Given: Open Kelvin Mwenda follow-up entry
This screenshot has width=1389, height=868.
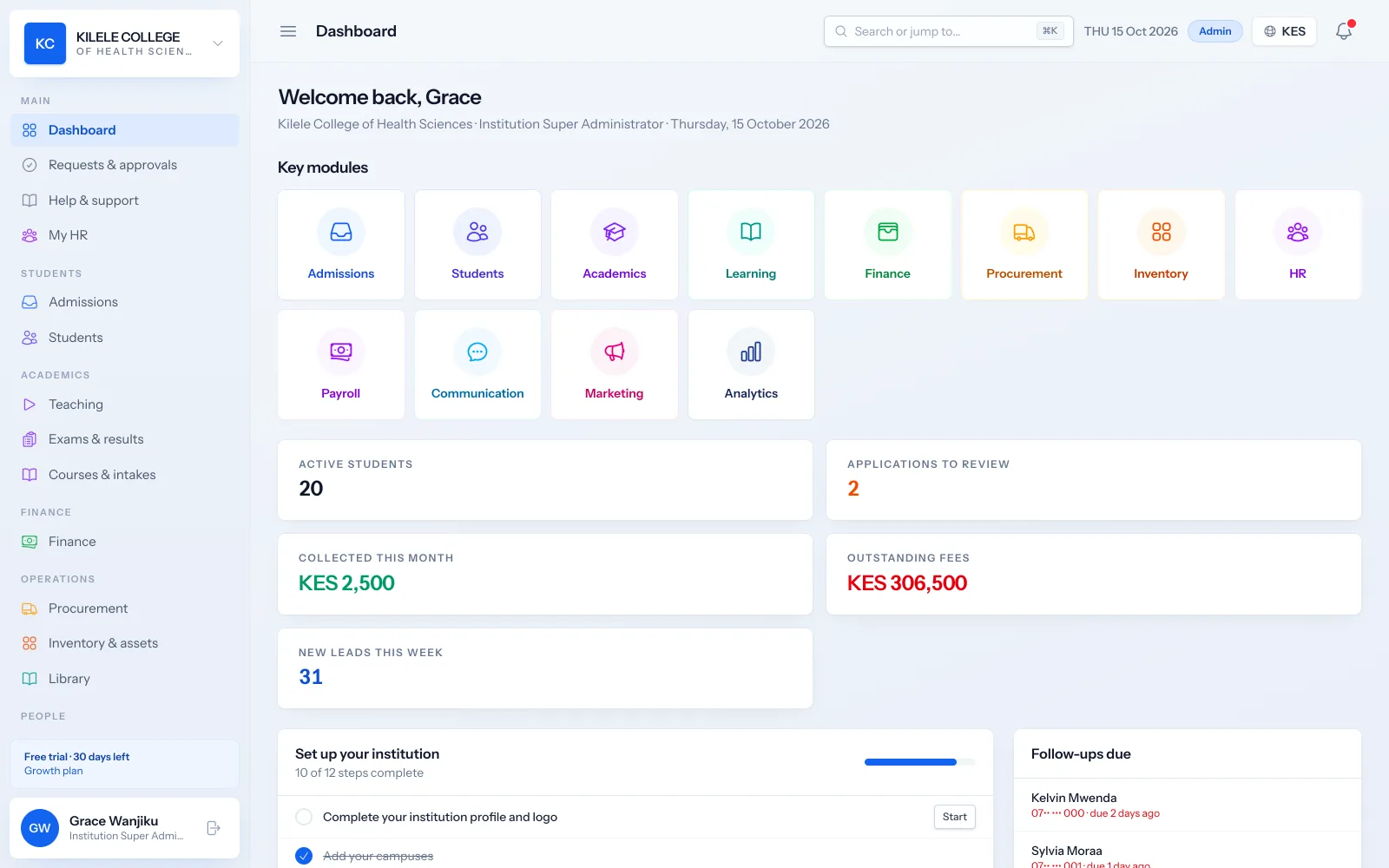Looking at the screenshot, I should (x=1188, y=805).
